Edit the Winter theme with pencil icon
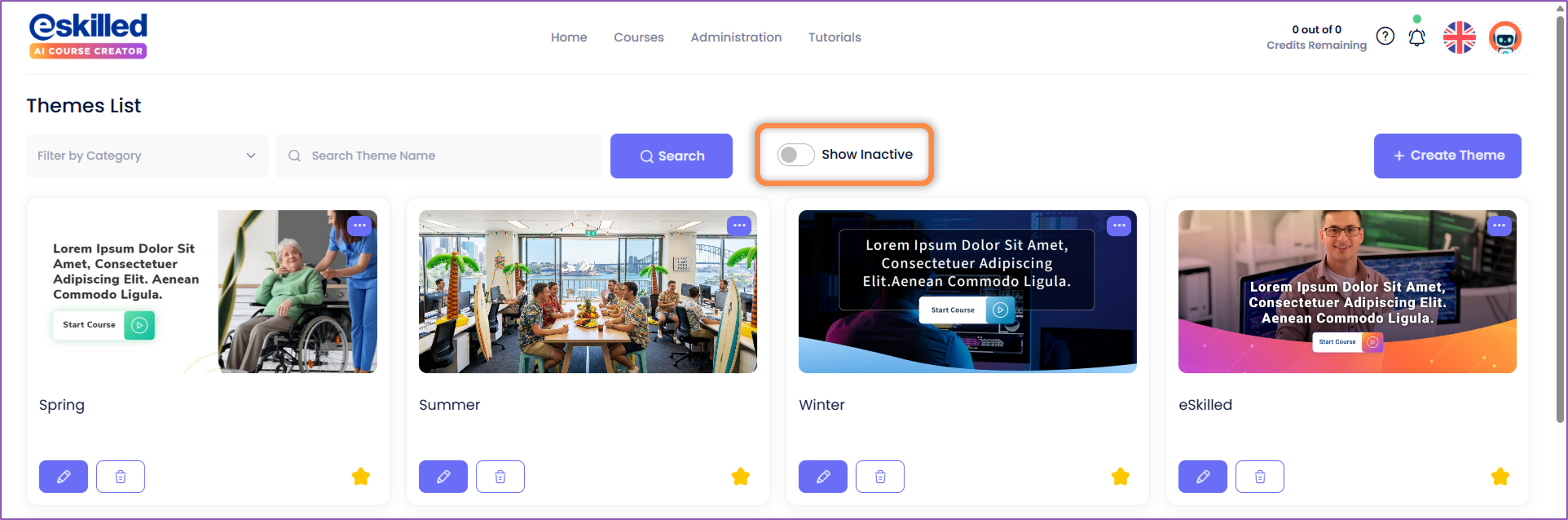Viewport: 1568px width, 520px height. coord(823,476)
